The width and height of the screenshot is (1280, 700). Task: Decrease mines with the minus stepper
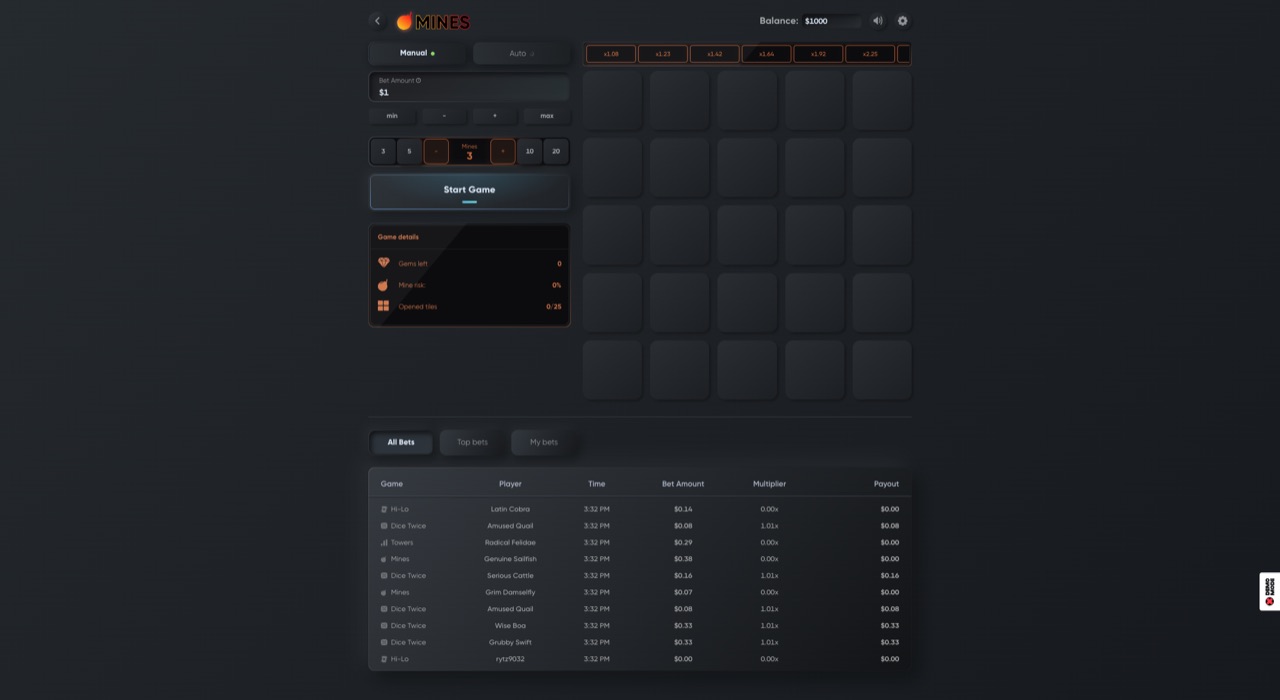coord(436,151)
